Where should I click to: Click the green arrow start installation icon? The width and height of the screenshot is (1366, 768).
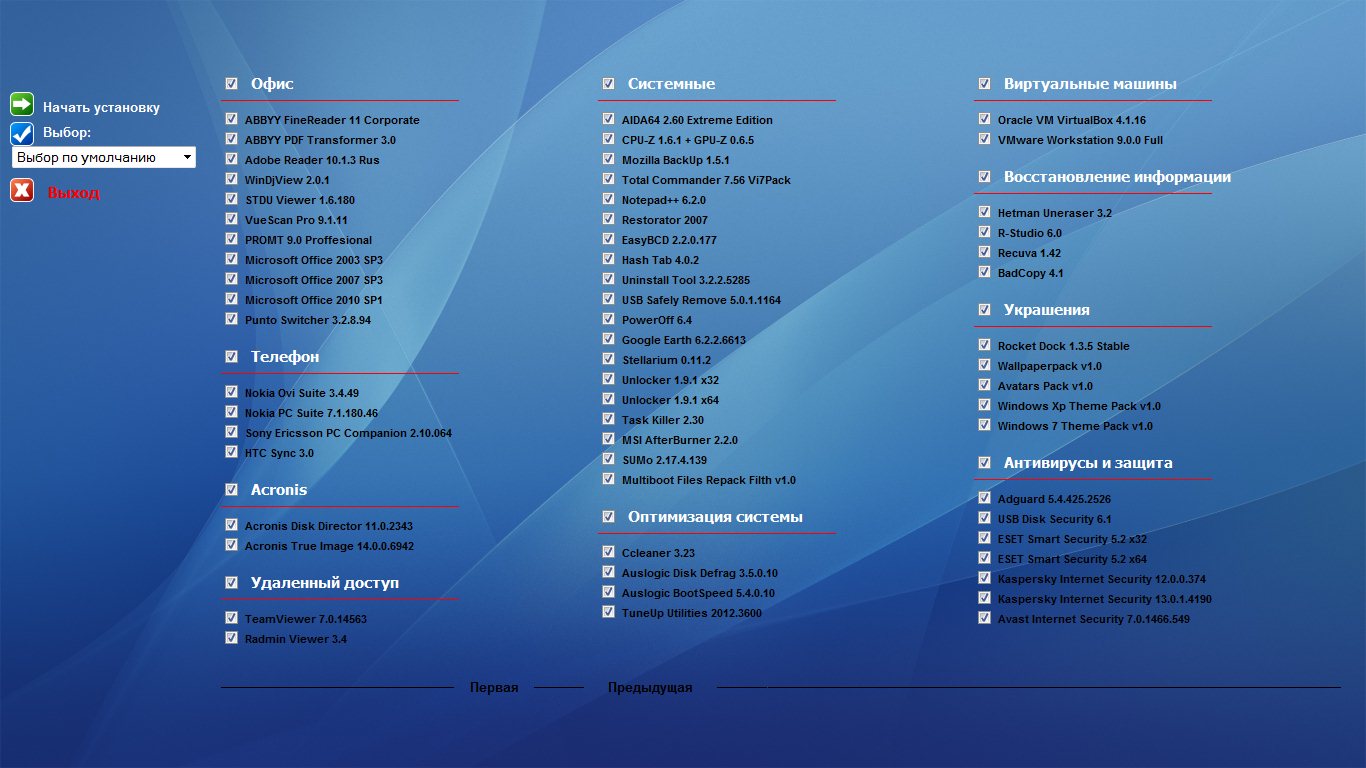22,105
